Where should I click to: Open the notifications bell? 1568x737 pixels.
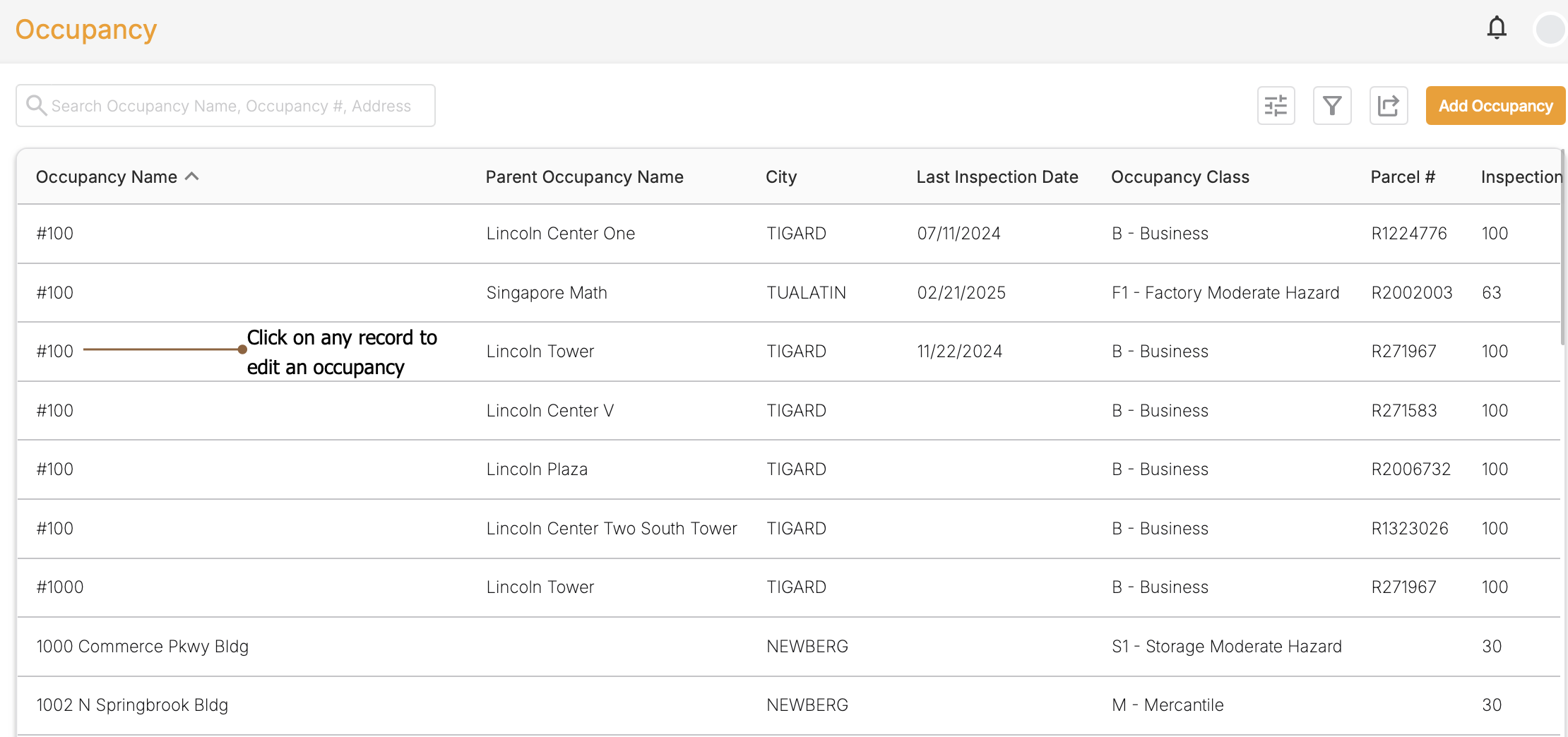coord(1497,28)
